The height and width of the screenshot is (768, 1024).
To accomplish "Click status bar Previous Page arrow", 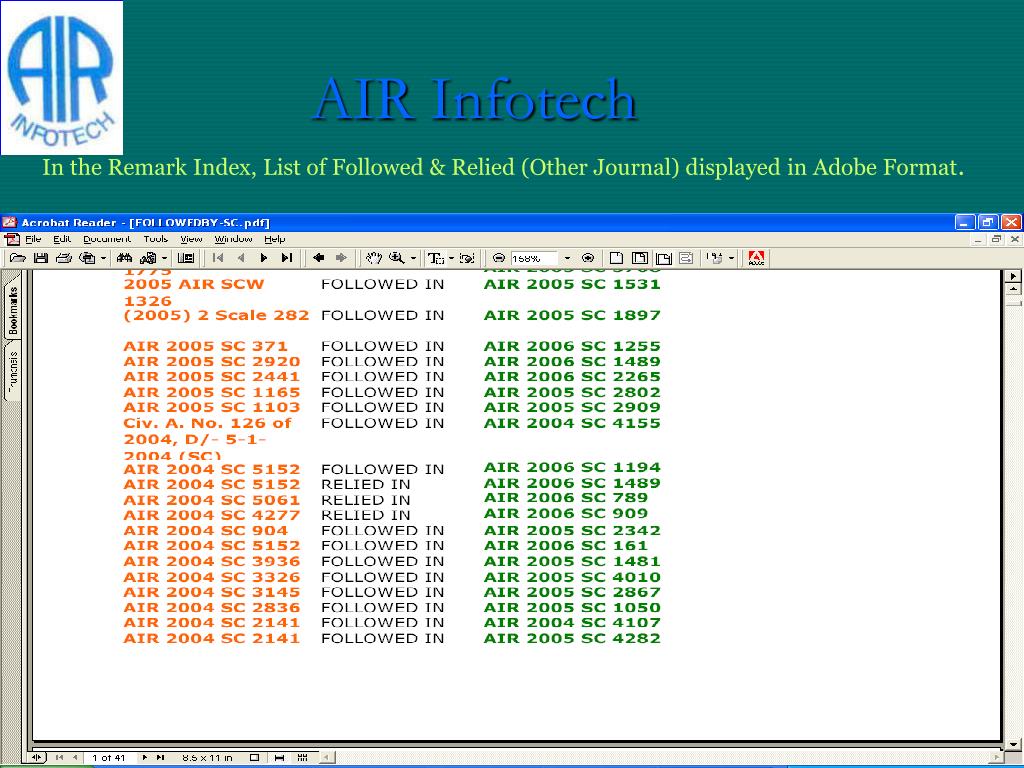I will (75, 758).
